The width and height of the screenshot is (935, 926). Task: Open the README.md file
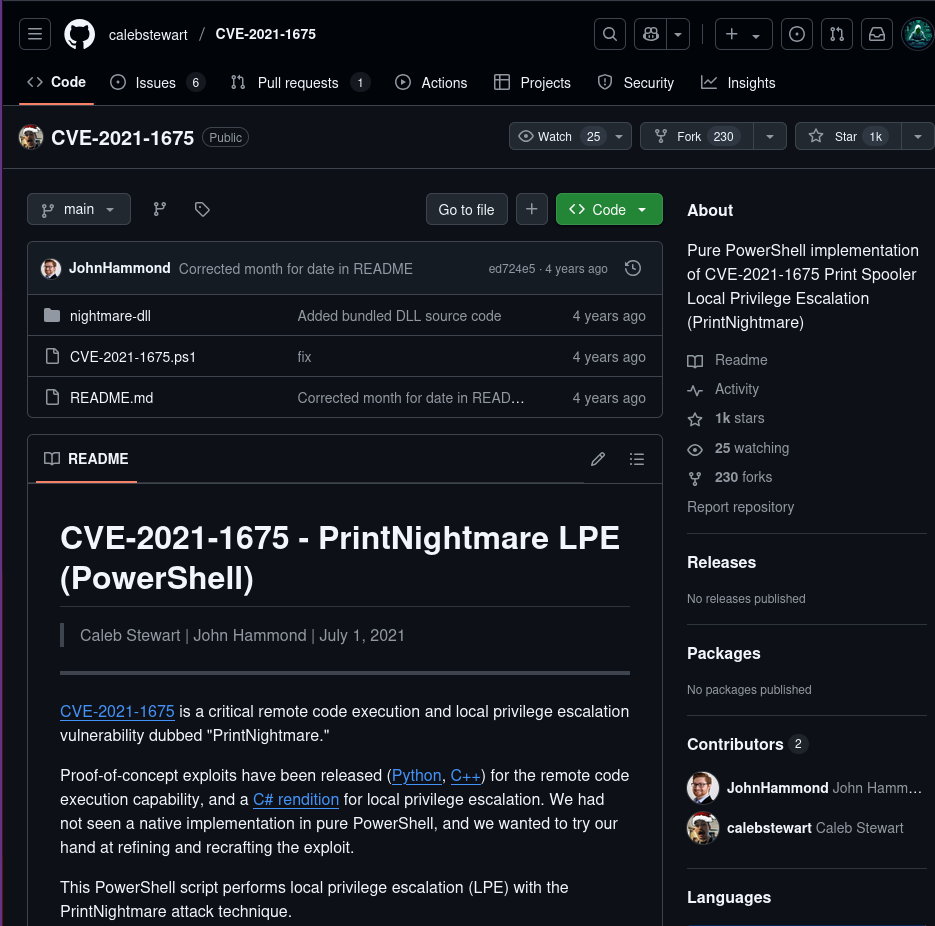112,398
